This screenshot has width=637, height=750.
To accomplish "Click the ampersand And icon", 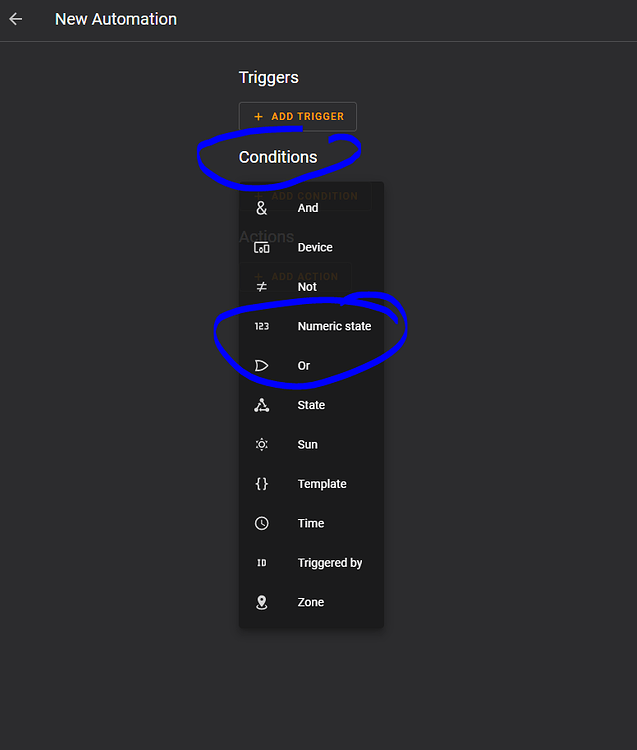I will [262, 208].
